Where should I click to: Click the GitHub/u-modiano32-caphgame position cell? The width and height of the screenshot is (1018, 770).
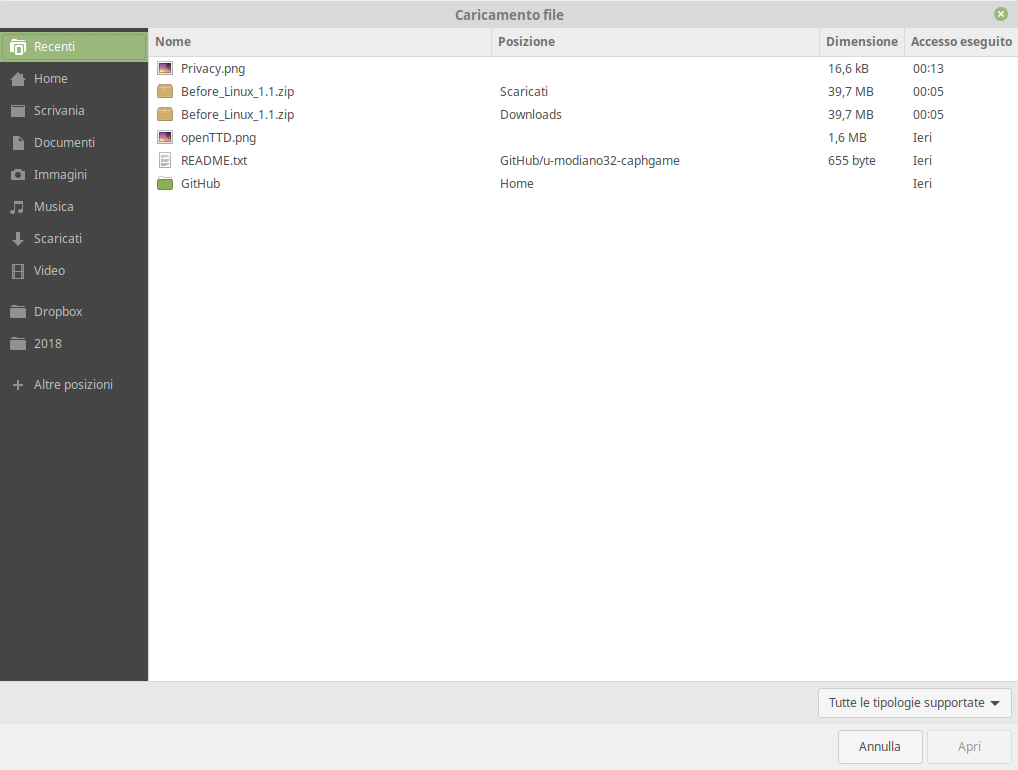590,160
